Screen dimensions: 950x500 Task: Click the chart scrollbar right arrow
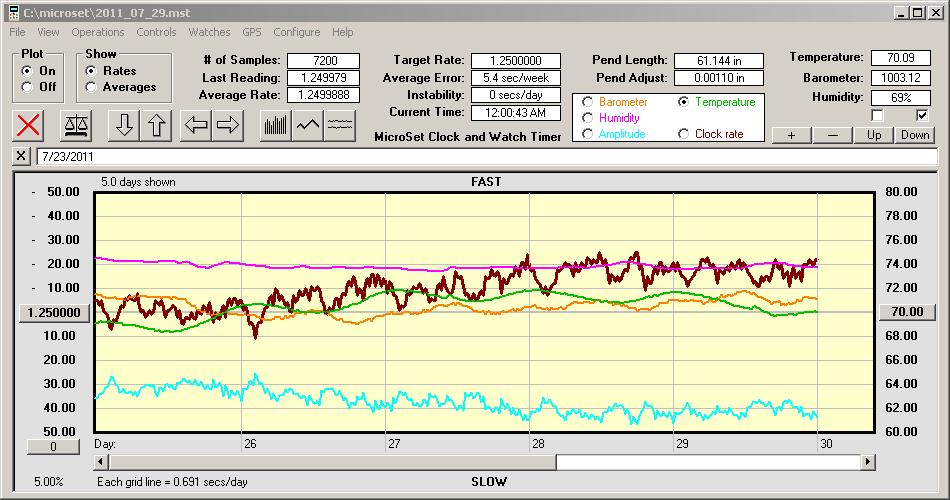[x=868, y=462]
